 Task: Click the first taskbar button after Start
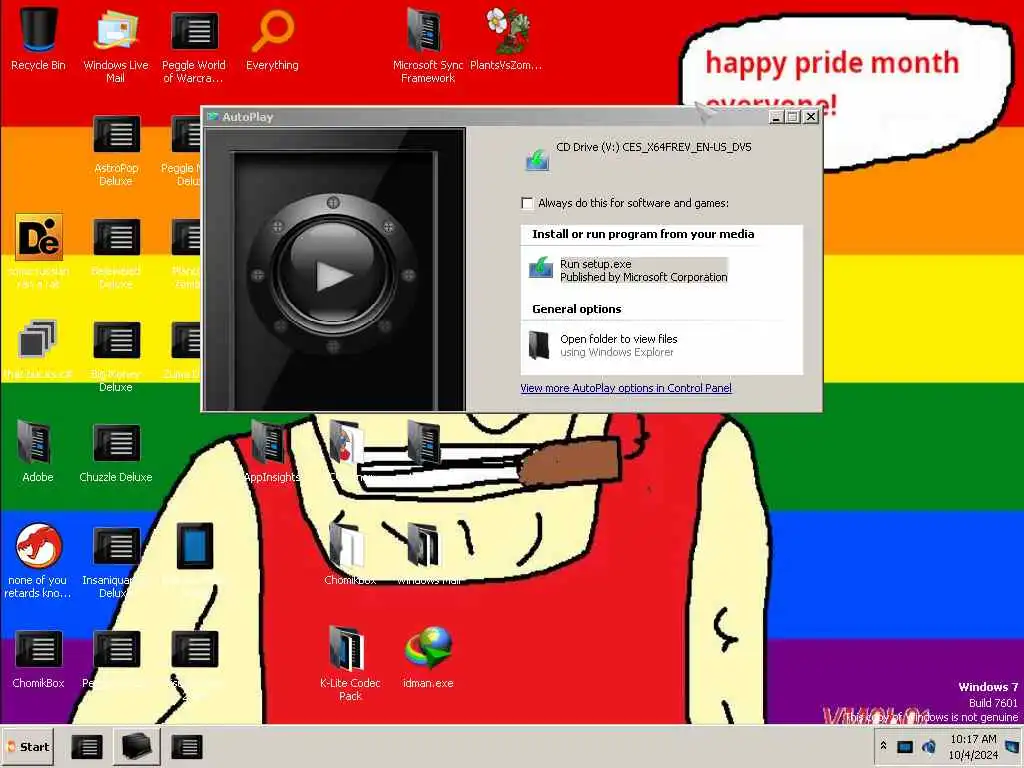coord(87,746)
